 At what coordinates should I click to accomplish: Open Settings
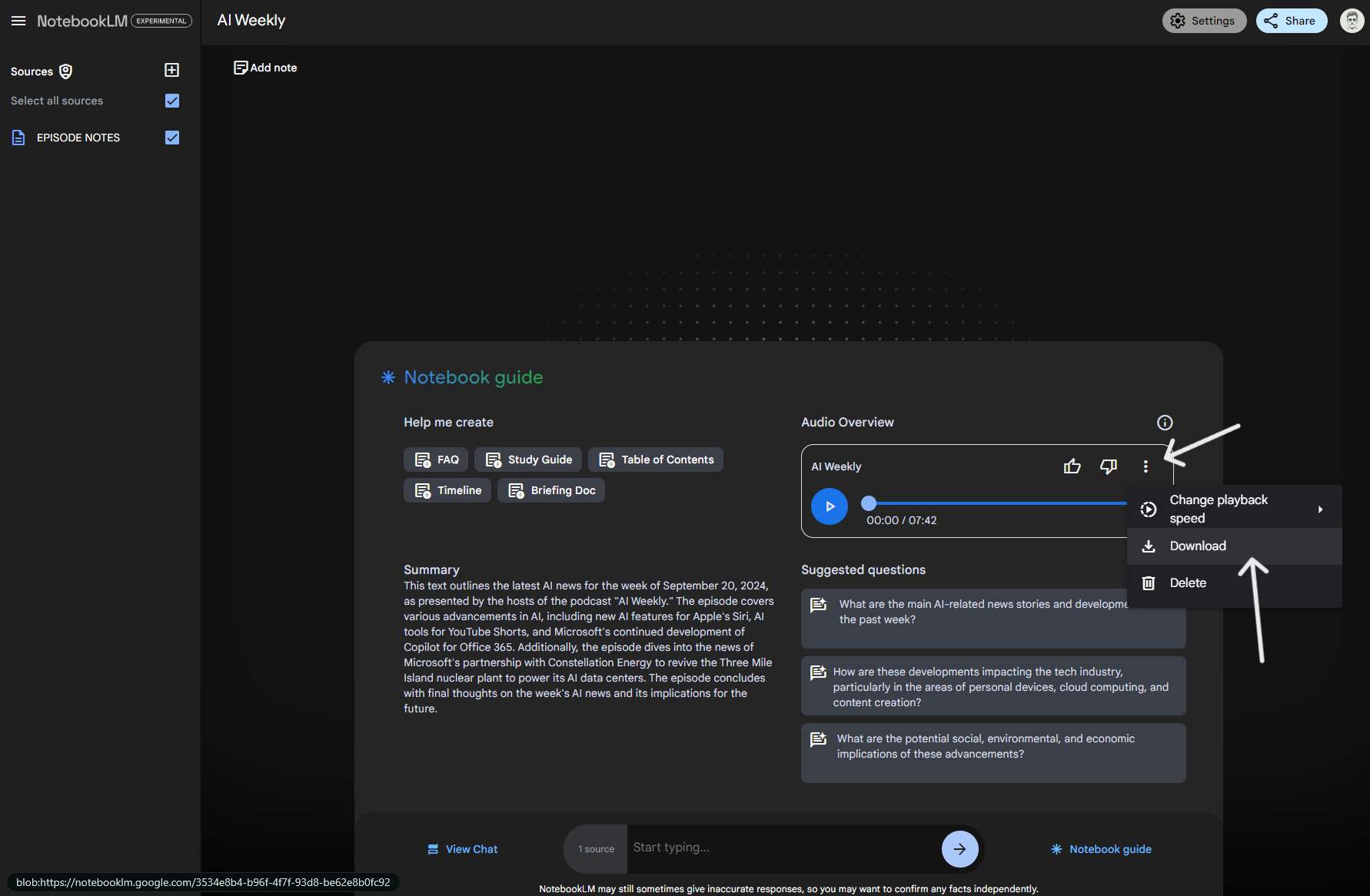tap(1204, 21)
